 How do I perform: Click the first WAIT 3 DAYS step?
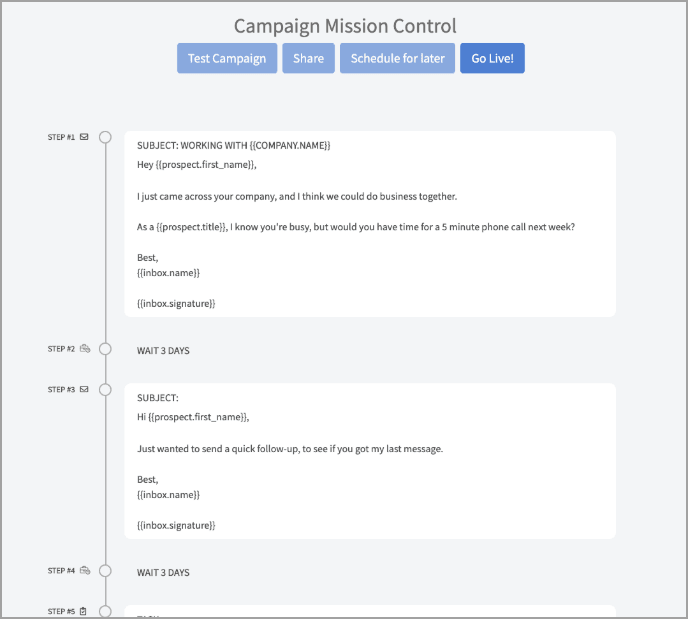coord(163,351)
